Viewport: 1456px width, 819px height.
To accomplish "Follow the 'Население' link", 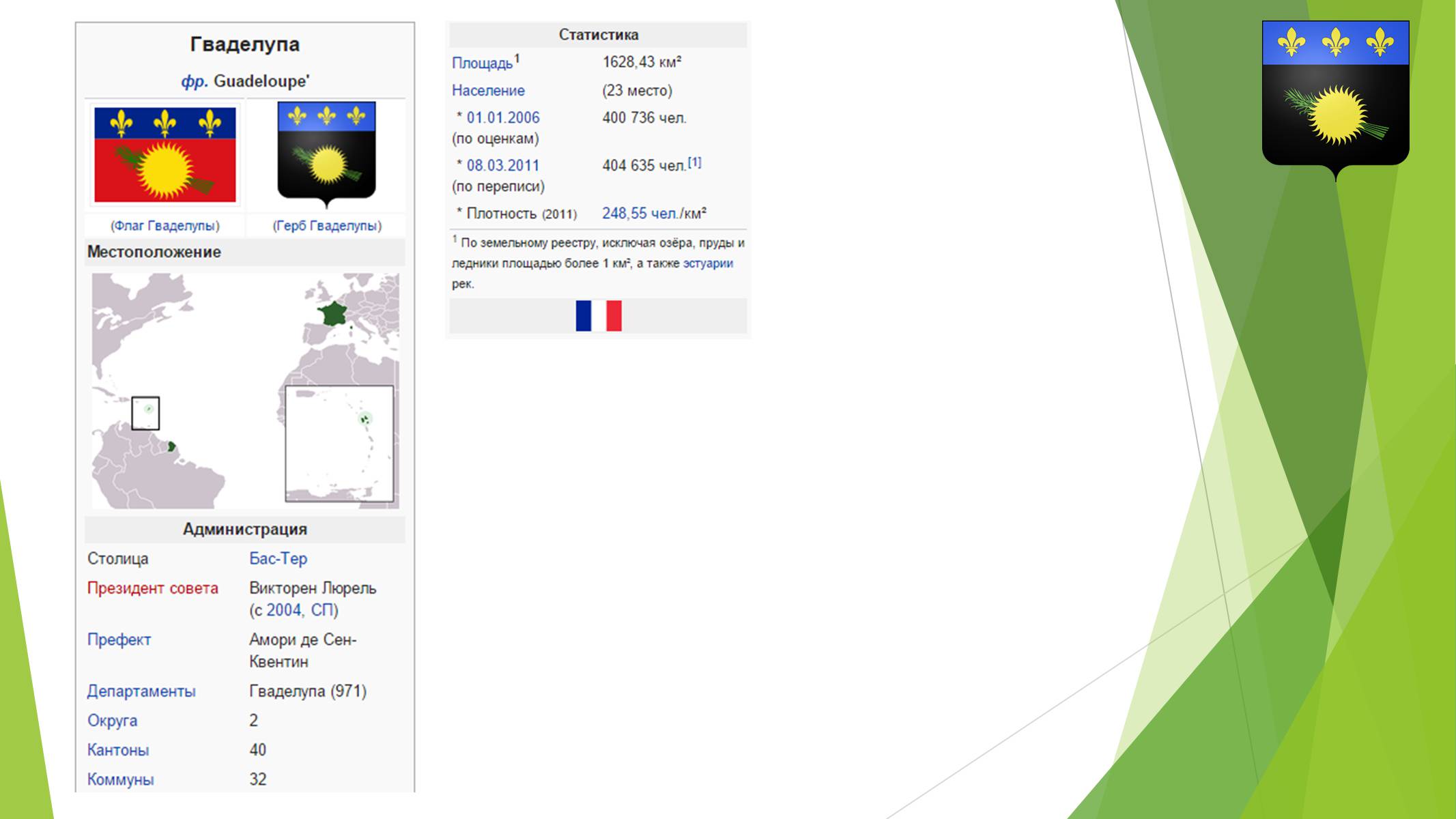I will point(488,91).
